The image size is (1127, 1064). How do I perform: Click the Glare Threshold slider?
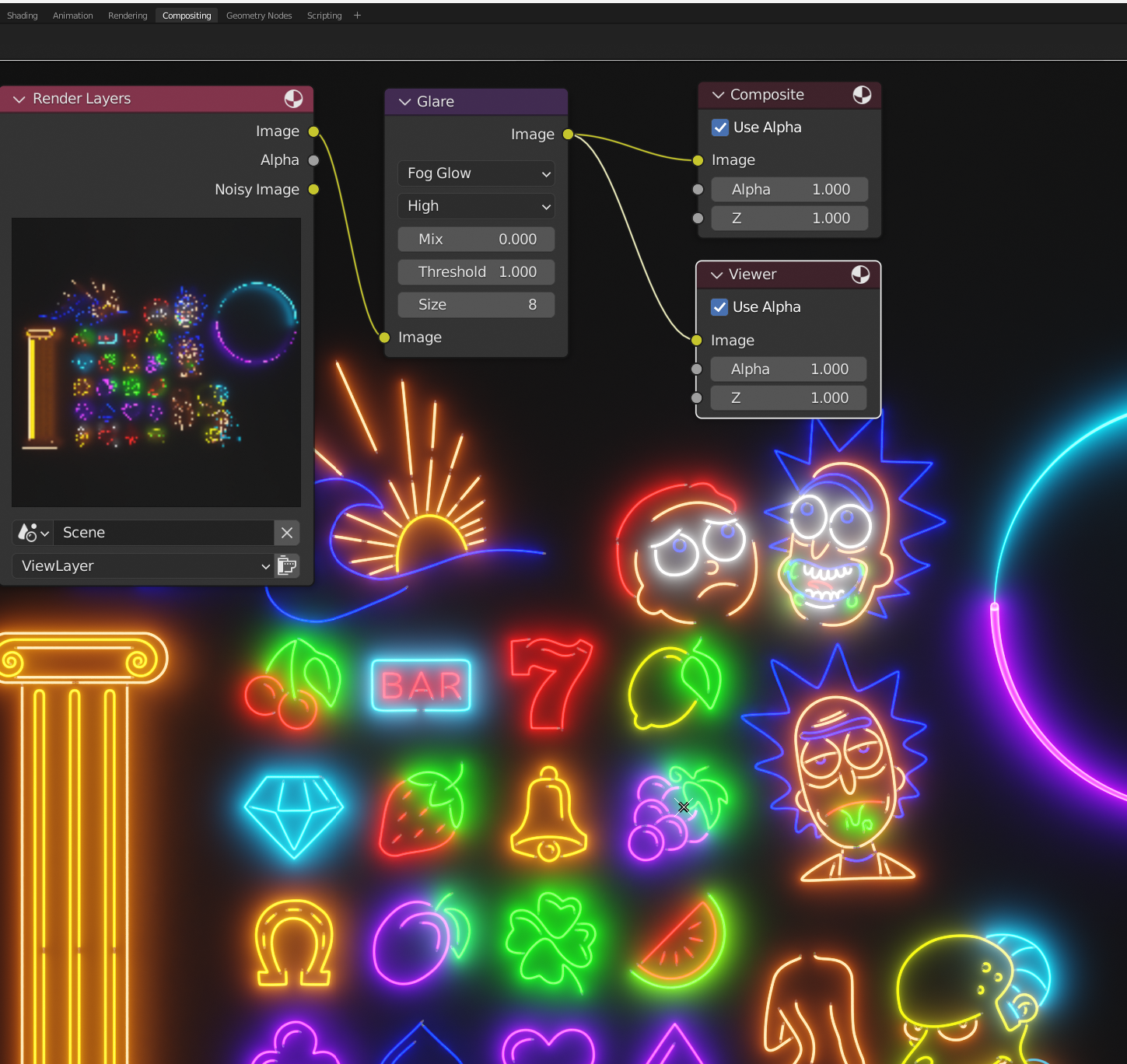pyautogui.click(x=476, y=272)
